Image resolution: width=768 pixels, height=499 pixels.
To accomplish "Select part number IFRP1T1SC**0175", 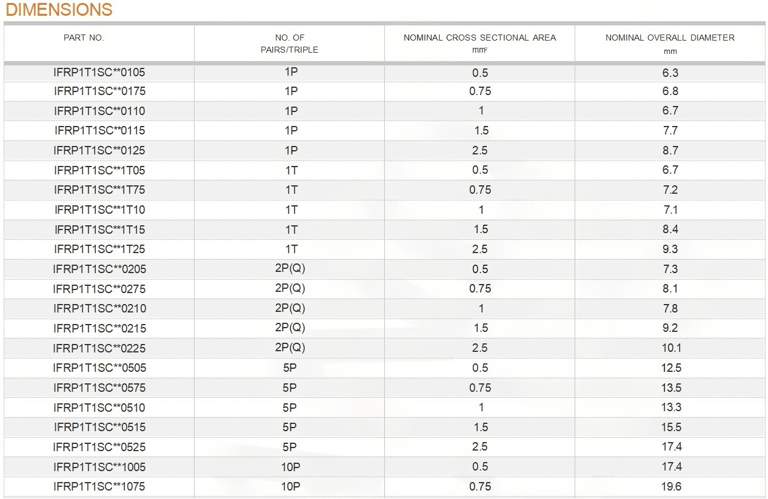I will tap(99, 91).
